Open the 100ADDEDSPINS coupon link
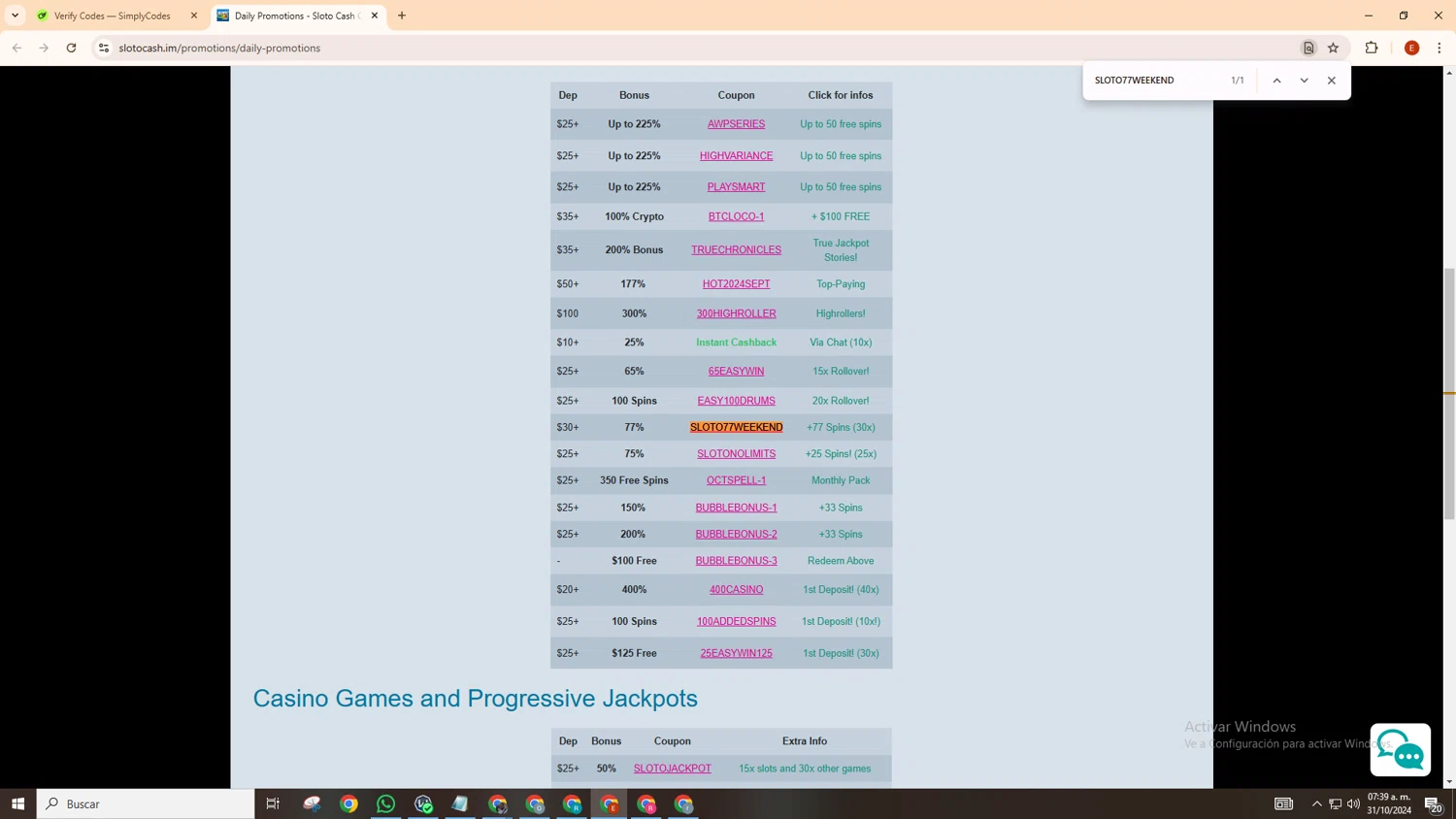The width and height of the screenshot is (1456, 819). (x=736, y=621)
